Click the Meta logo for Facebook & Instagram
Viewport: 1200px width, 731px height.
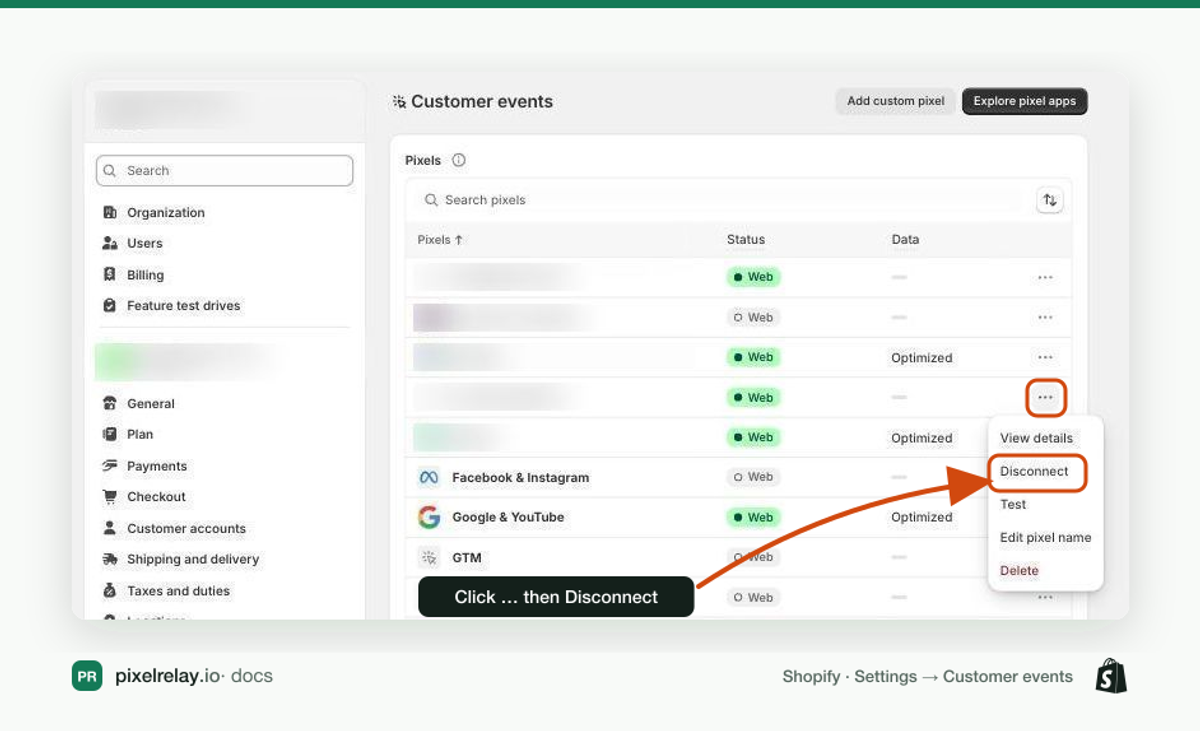coord(429,477)
